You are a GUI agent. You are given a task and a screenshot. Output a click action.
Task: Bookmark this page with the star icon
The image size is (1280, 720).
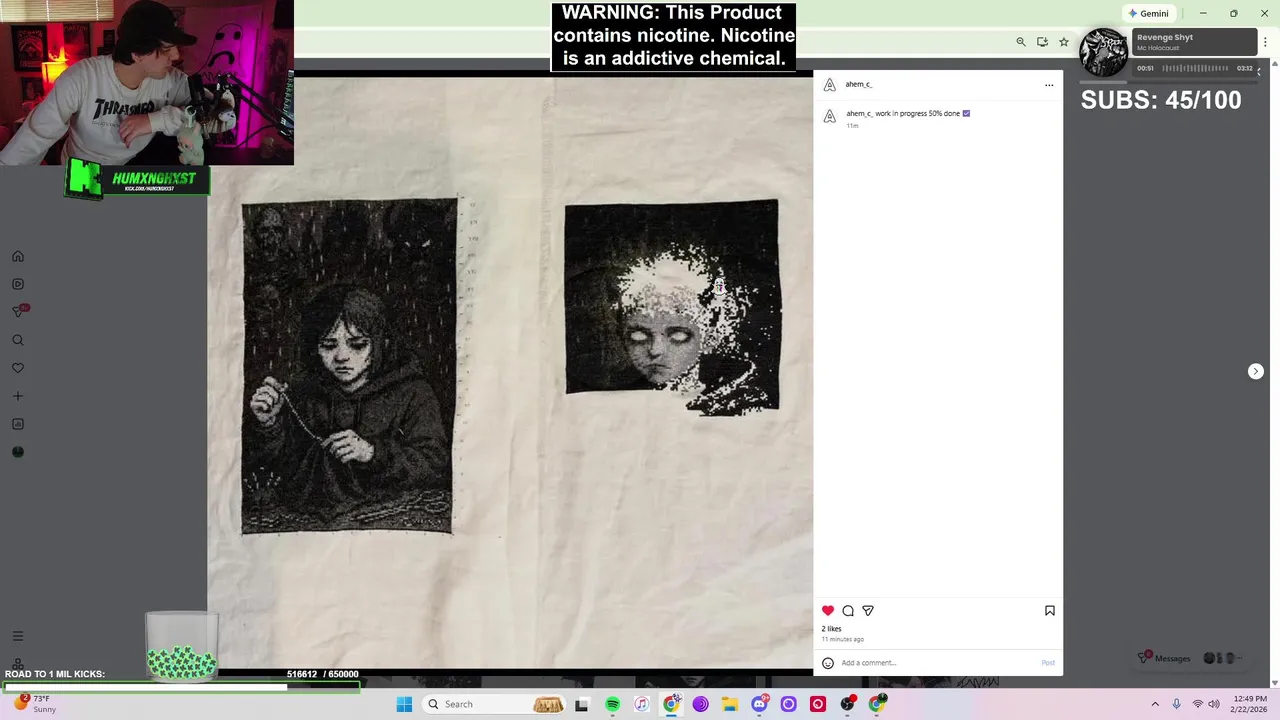point(1064,42)
